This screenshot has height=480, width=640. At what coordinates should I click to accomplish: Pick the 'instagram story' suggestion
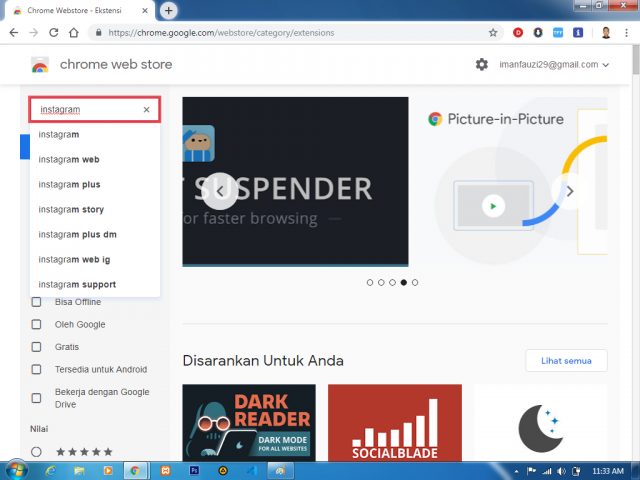click(x=95, y=209)
